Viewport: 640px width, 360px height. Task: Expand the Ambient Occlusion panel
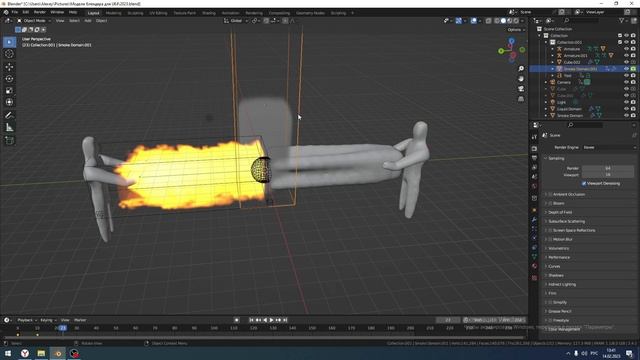click(x=546, y=194)
